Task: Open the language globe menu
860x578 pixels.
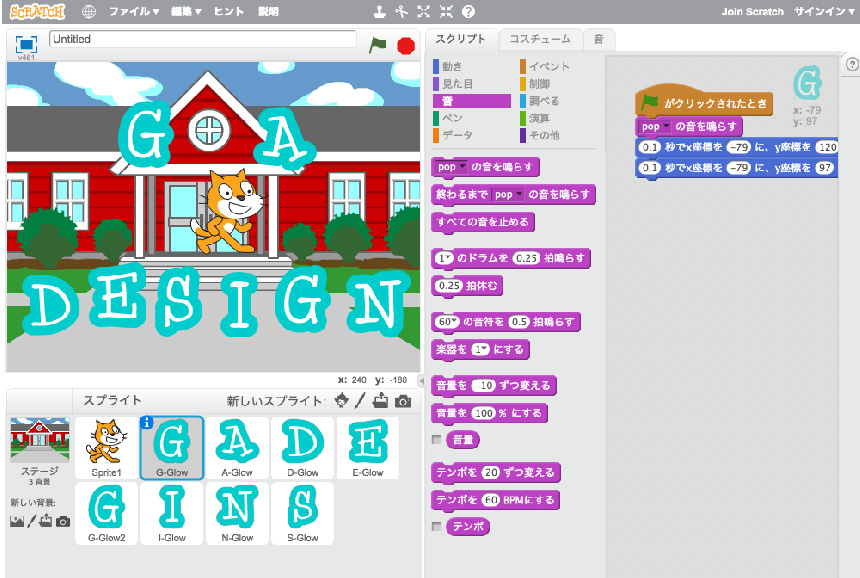Action: click(89, 12)
